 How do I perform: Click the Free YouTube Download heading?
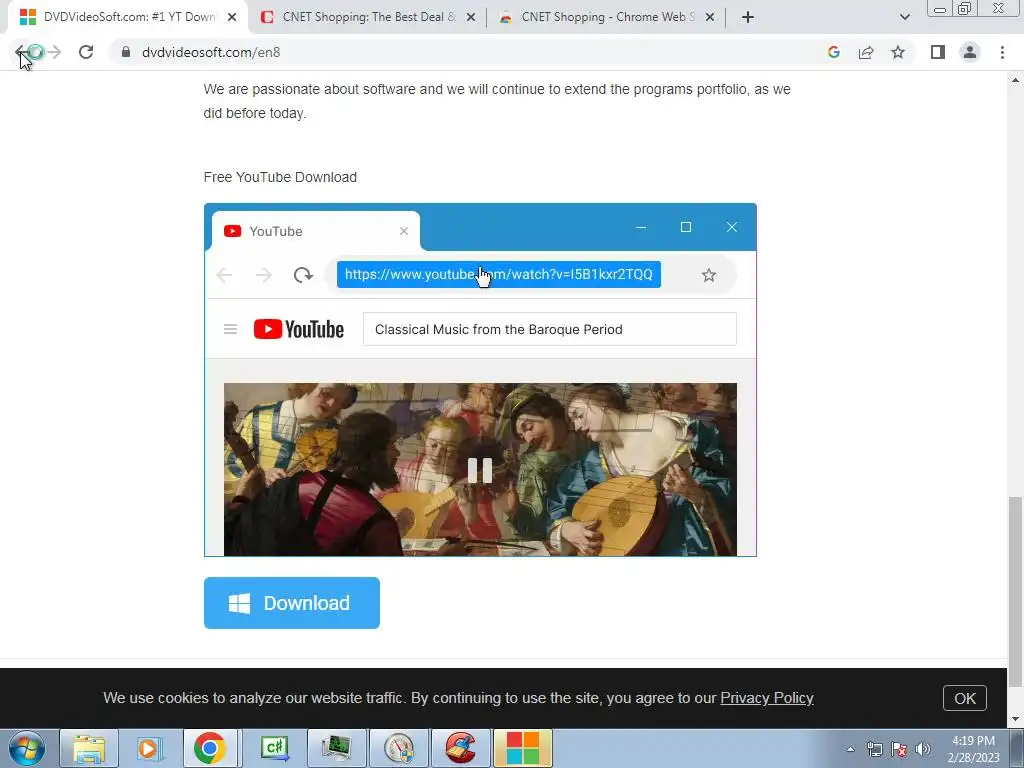click(x=280, y=177)
